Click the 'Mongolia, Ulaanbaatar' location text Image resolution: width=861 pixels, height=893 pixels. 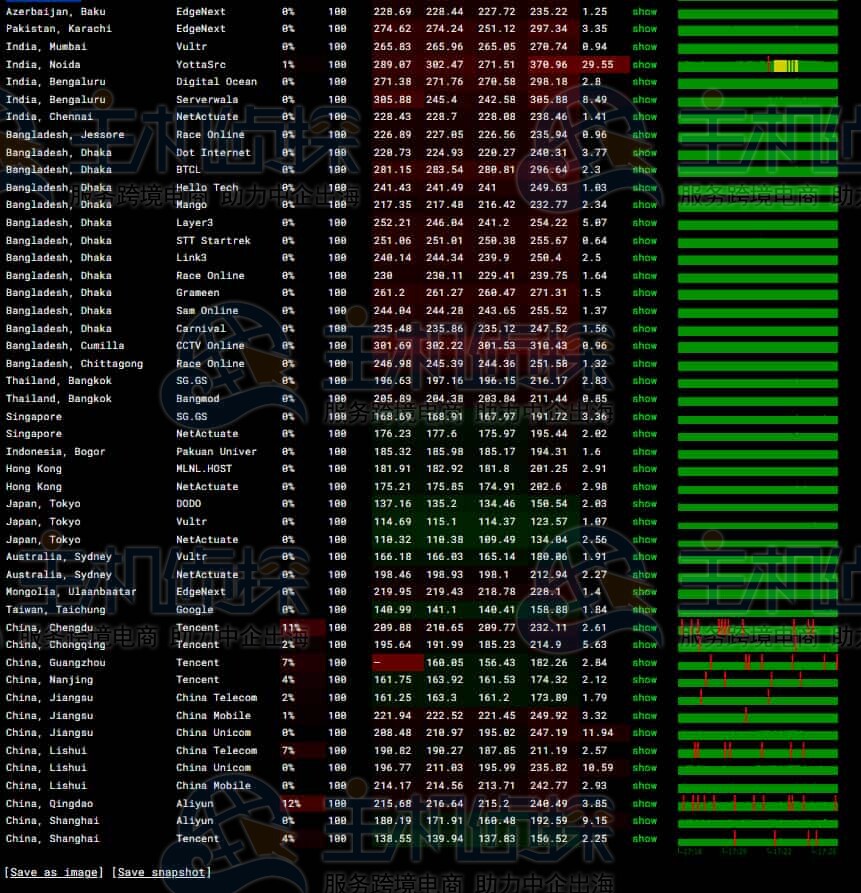click(71, 592)
